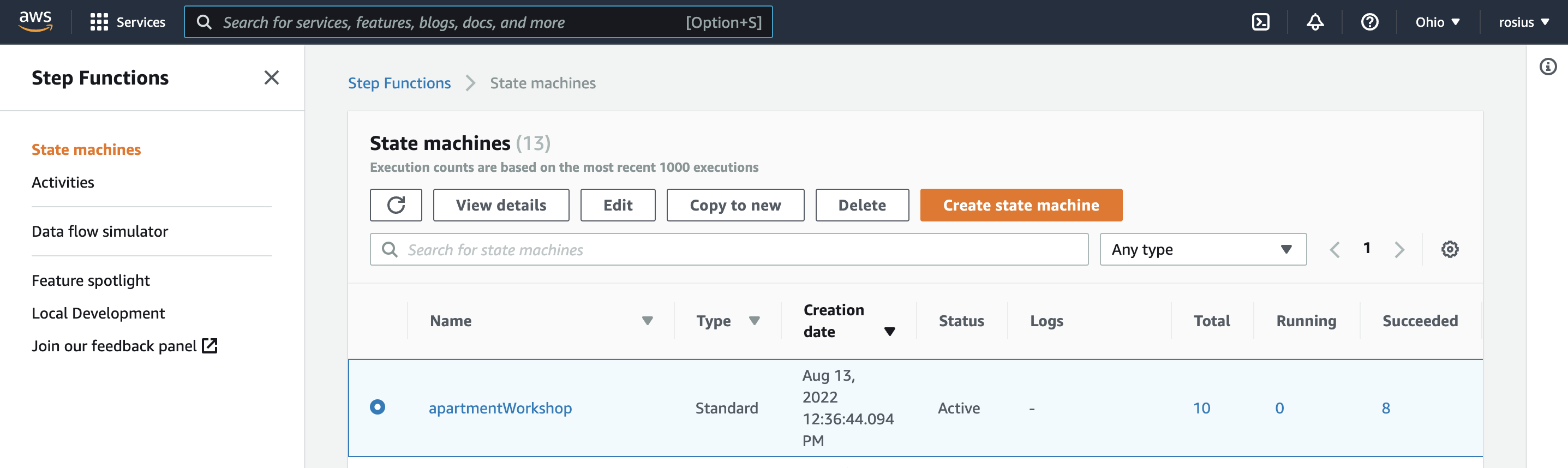Open the CloudShell terminal icon
The height and width of the screenshot is (468, 1568).
click(x=1260, y=22)
